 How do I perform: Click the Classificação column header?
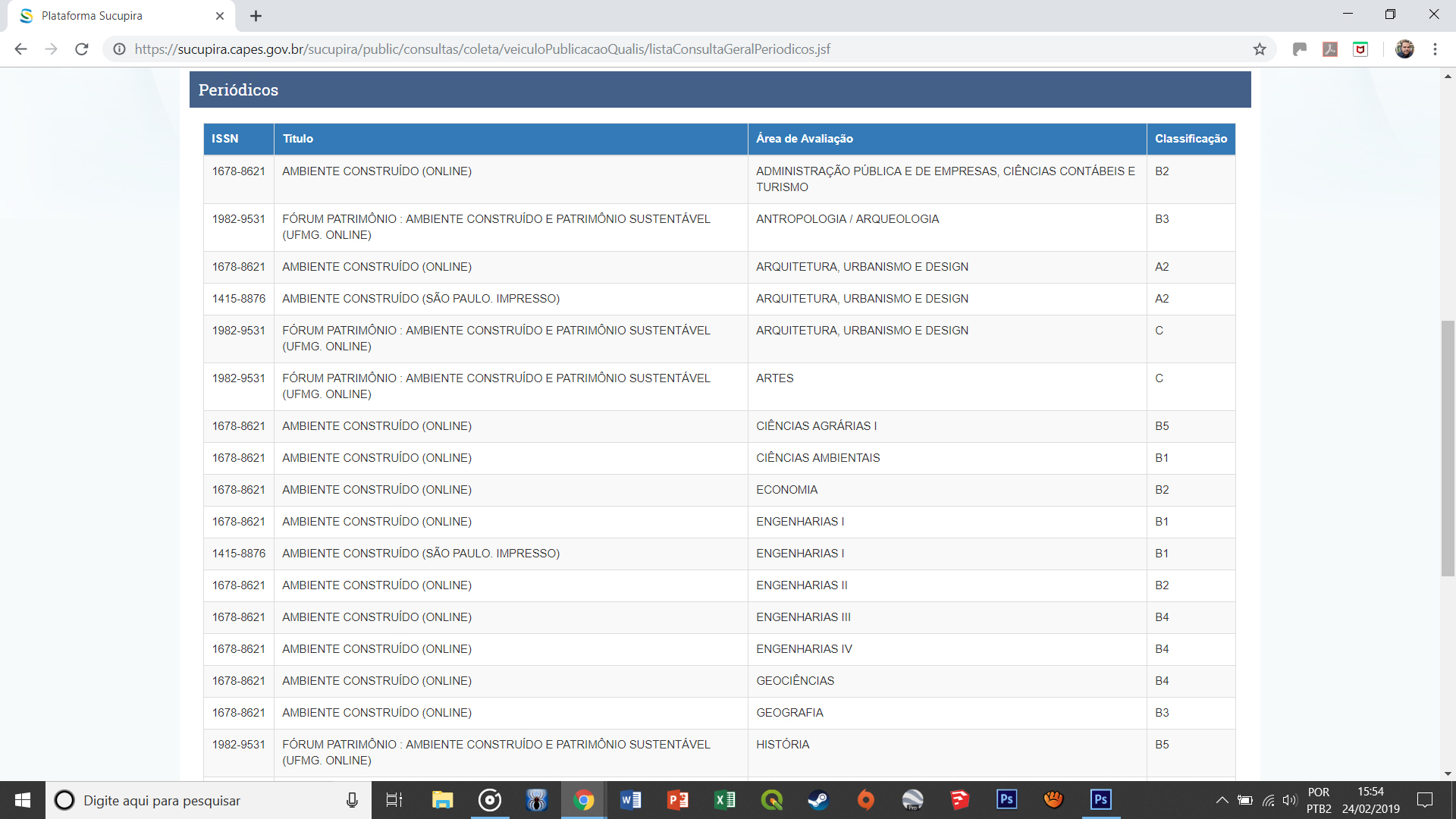click(x=1191, y=139)
